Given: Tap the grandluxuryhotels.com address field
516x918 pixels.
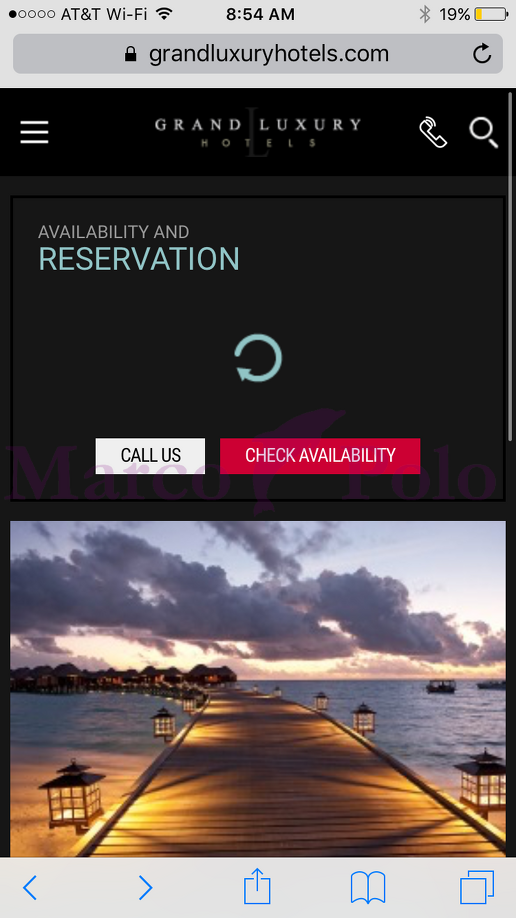Looking at the screenshot, I should point(258,54).
